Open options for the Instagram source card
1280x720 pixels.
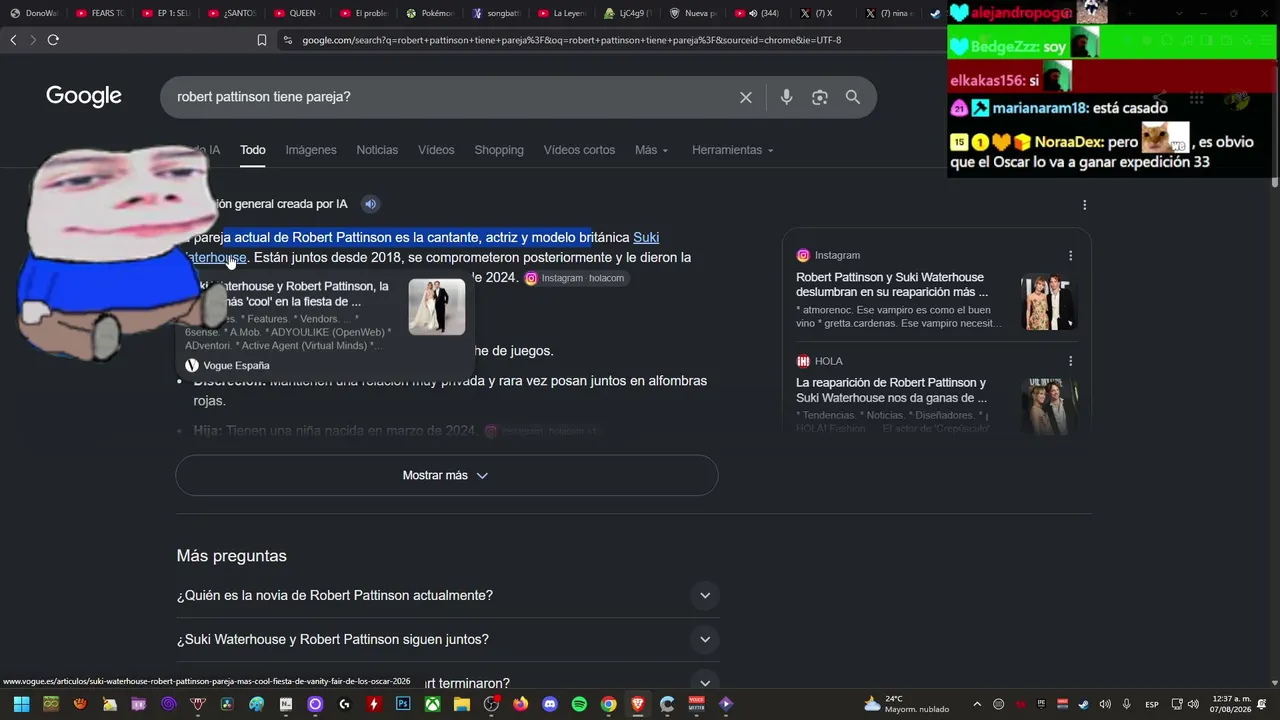(x=1070, y=255)
